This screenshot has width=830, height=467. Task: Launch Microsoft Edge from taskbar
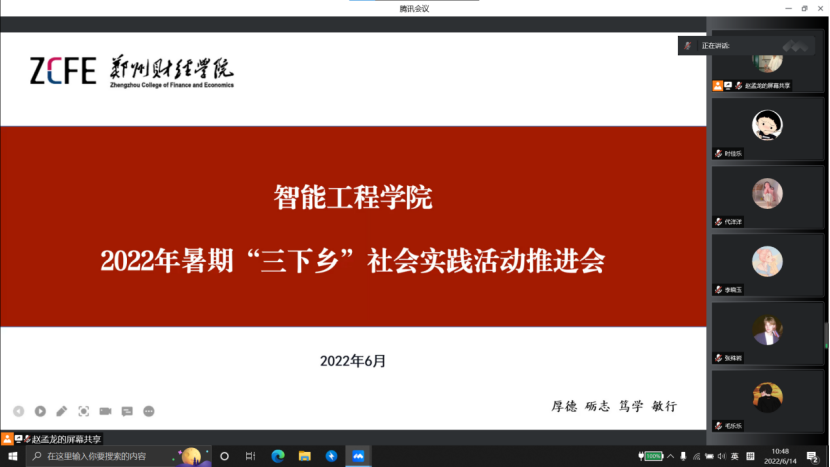(278, 456)
